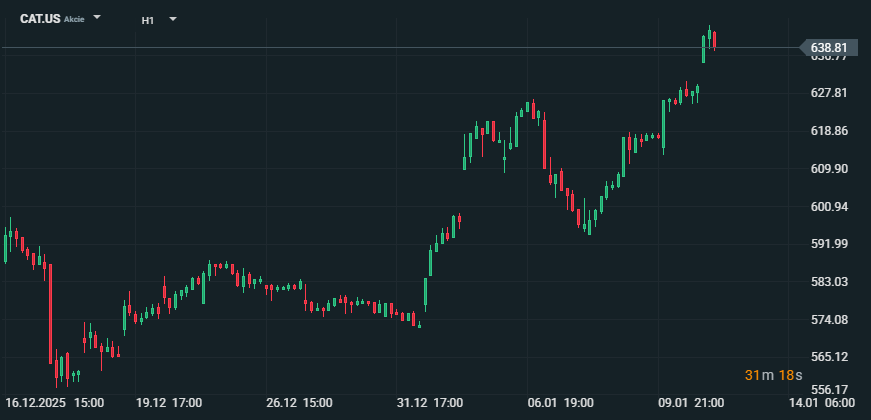Select the 618.86 level on price axis
The width and height of the screenshot is (871, 420).
click(828, 131)
